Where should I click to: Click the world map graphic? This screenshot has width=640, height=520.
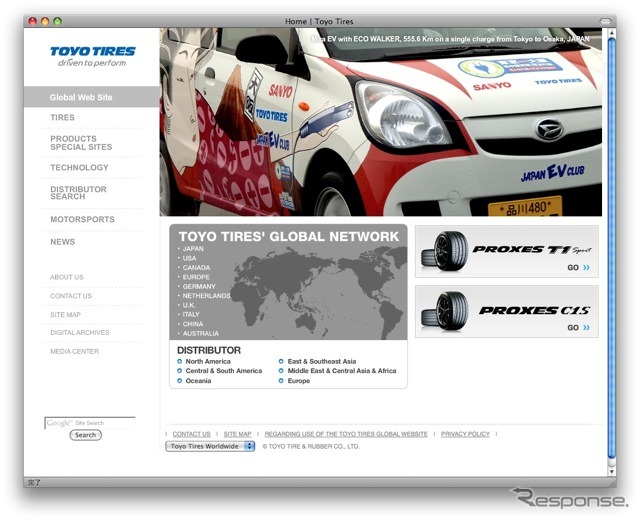point(320,293)
